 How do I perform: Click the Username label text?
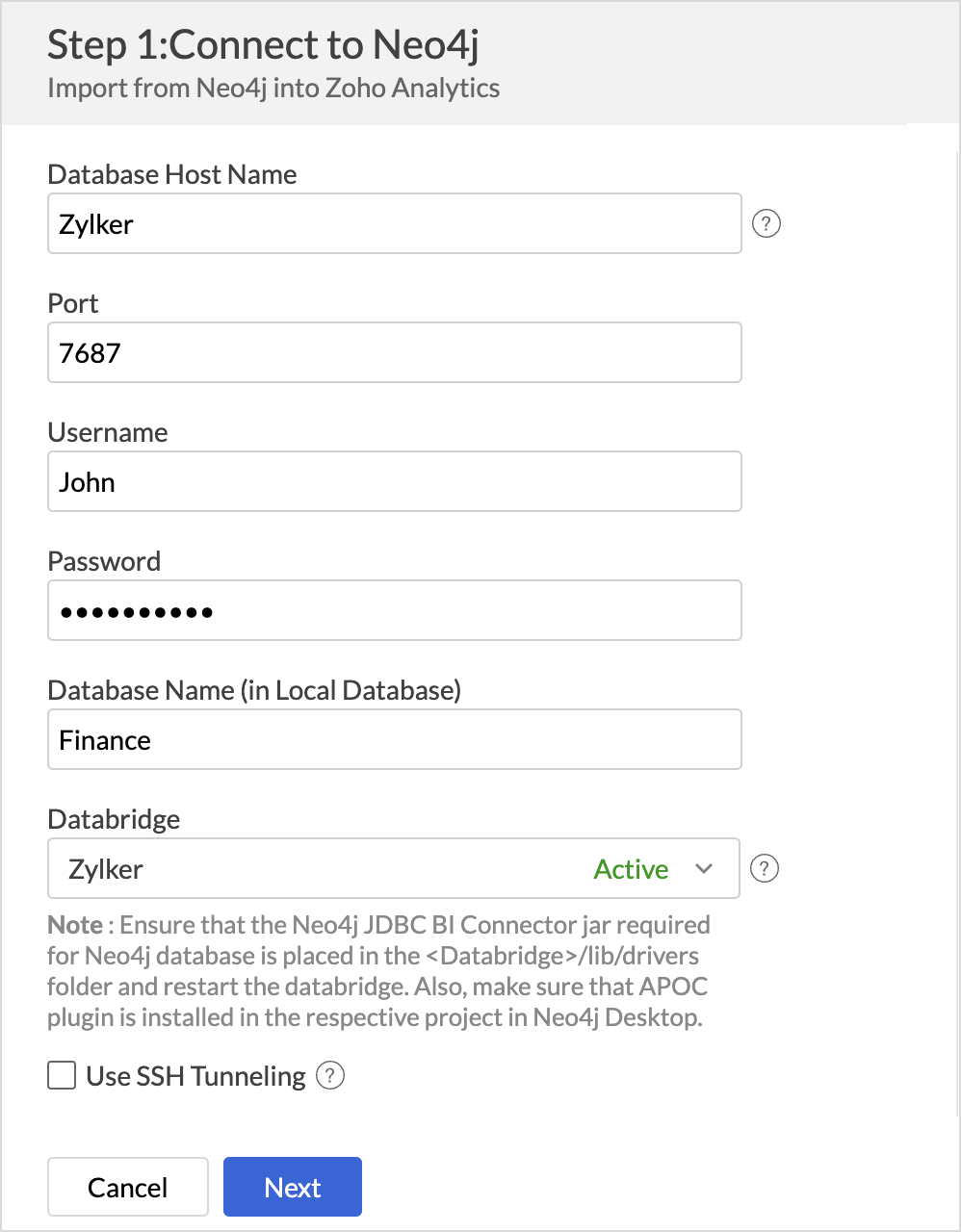(108, 432)
